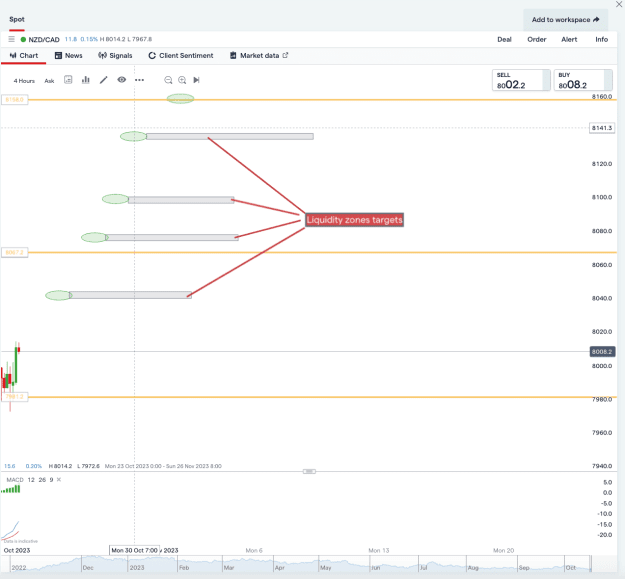Click the Mon 13 date axis label

click(379, 550)
